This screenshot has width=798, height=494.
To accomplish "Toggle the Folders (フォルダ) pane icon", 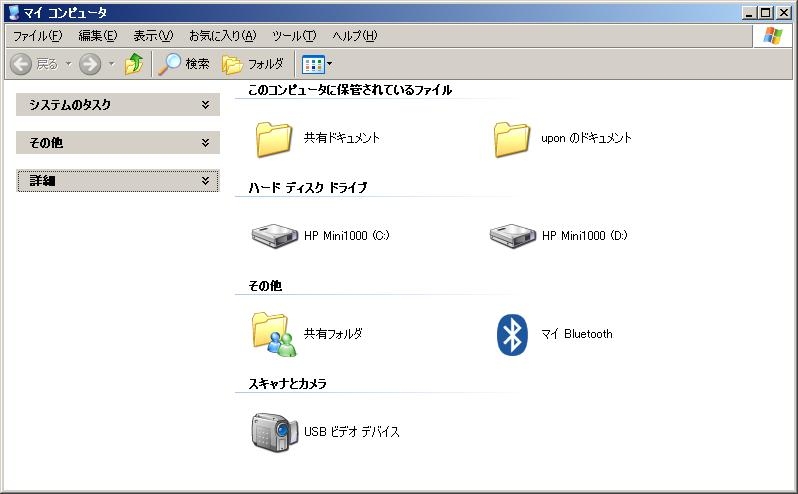I will [x=232, y=65].
